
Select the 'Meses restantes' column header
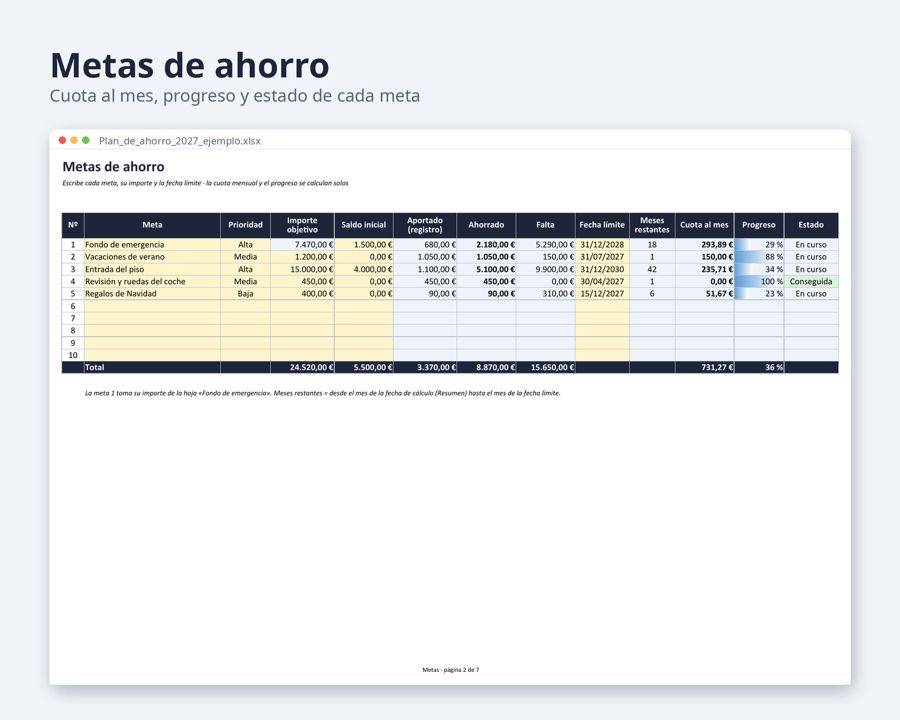tap(652, 225)
